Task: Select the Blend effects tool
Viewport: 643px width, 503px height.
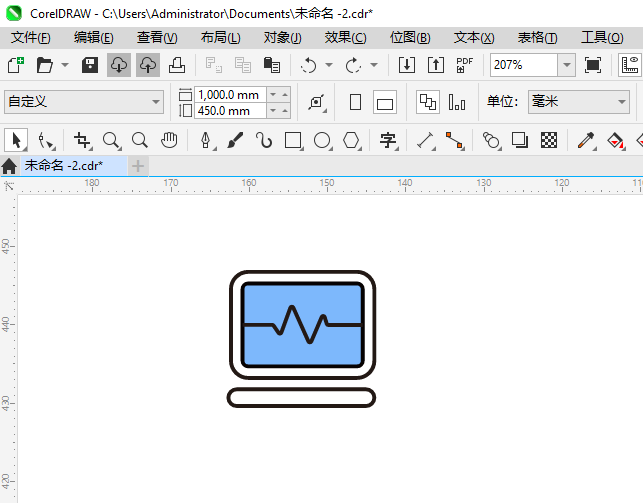Action: point(492,141)
